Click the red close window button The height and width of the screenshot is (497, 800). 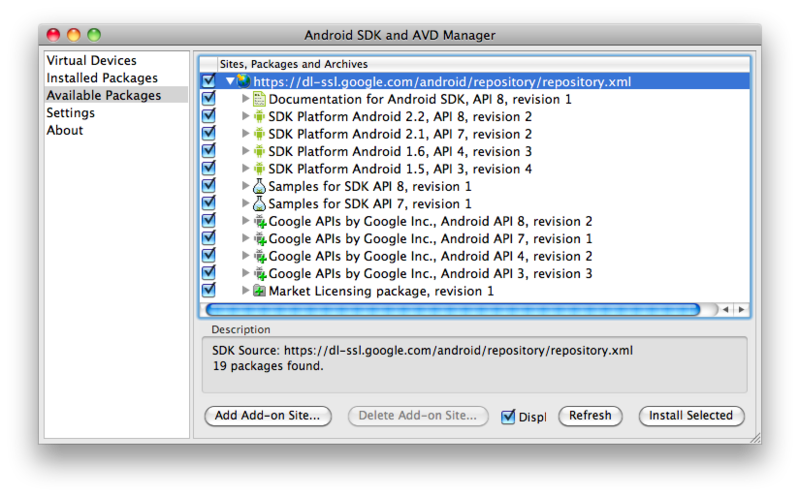pos(53,35)
